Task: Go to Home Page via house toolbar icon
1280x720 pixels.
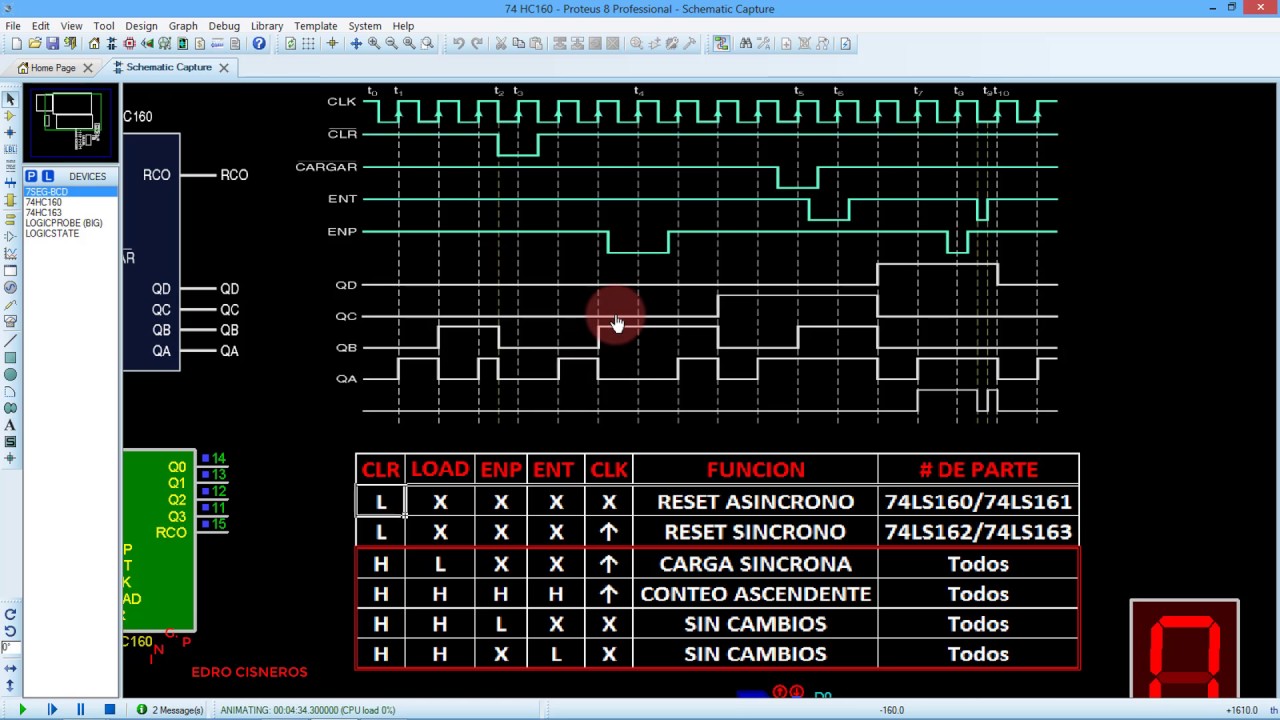Action: 94,44
